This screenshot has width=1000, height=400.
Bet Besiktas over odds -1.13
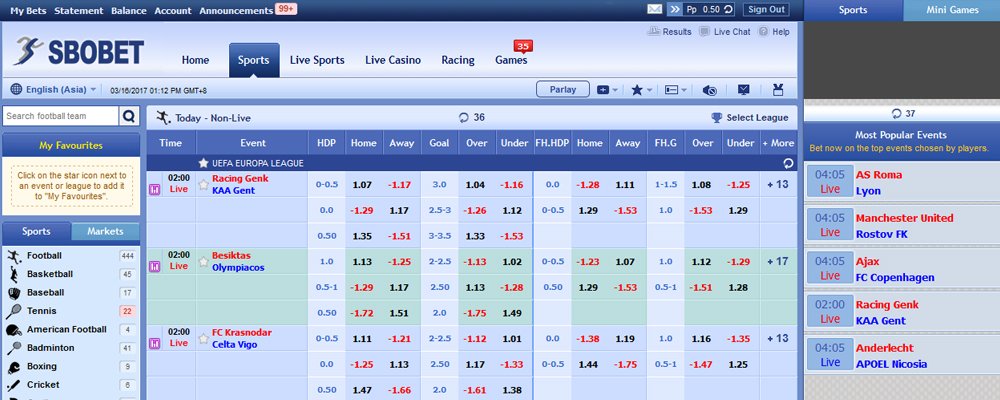tap(476, 262)
